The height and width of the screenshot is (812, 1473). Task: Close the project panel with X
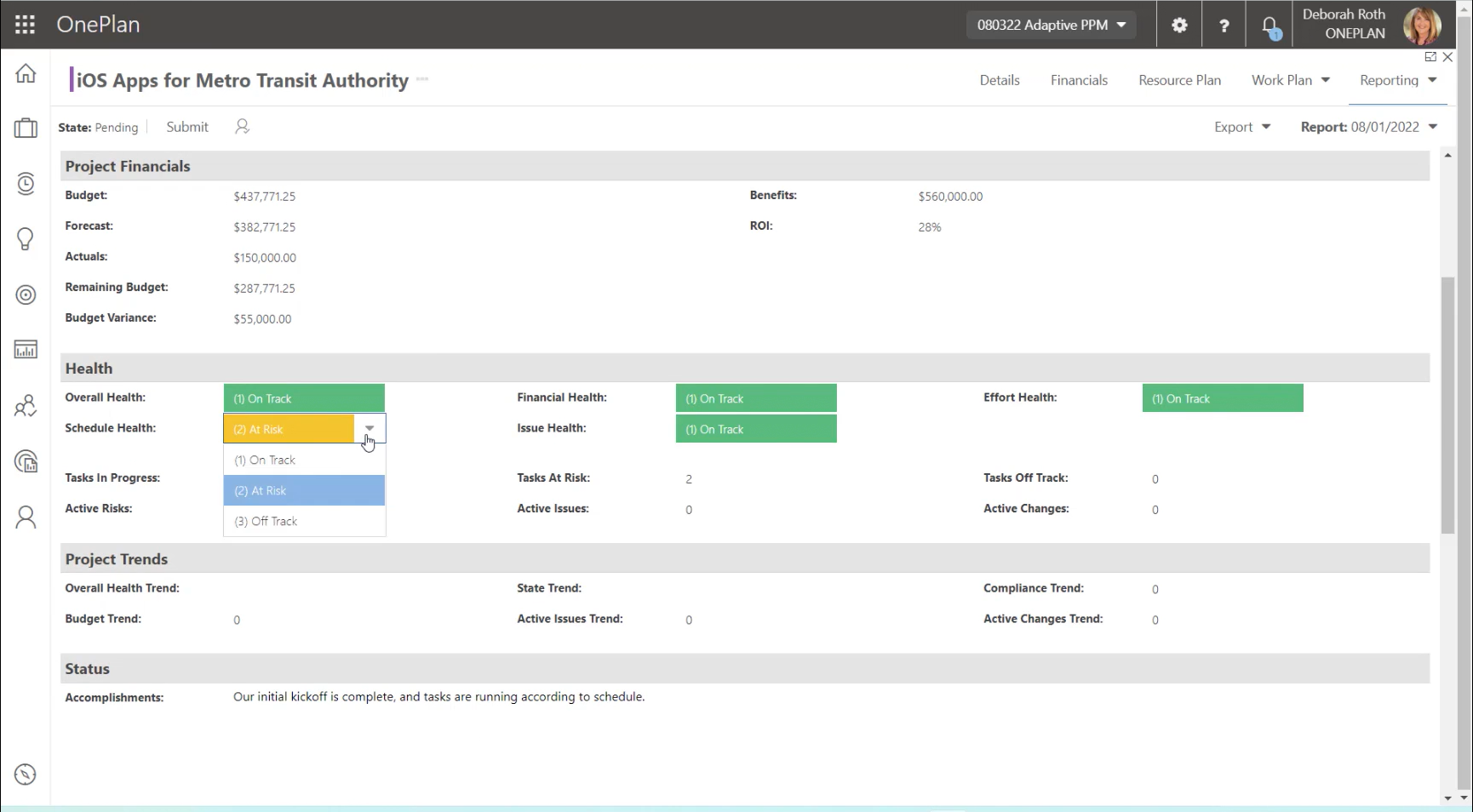[1447, 57]
